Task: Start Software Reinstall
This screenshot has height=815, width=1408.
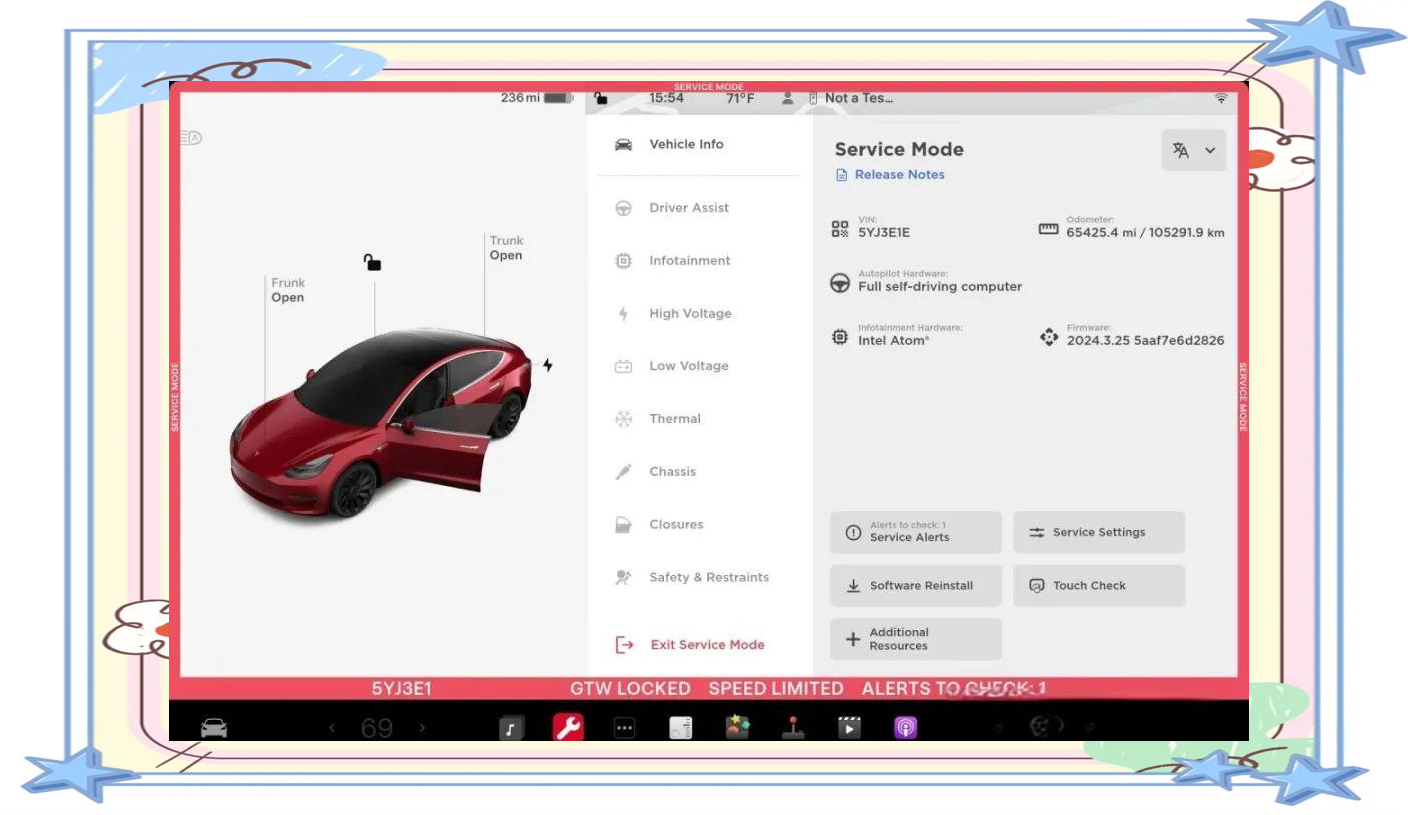Action: (915, 586)
